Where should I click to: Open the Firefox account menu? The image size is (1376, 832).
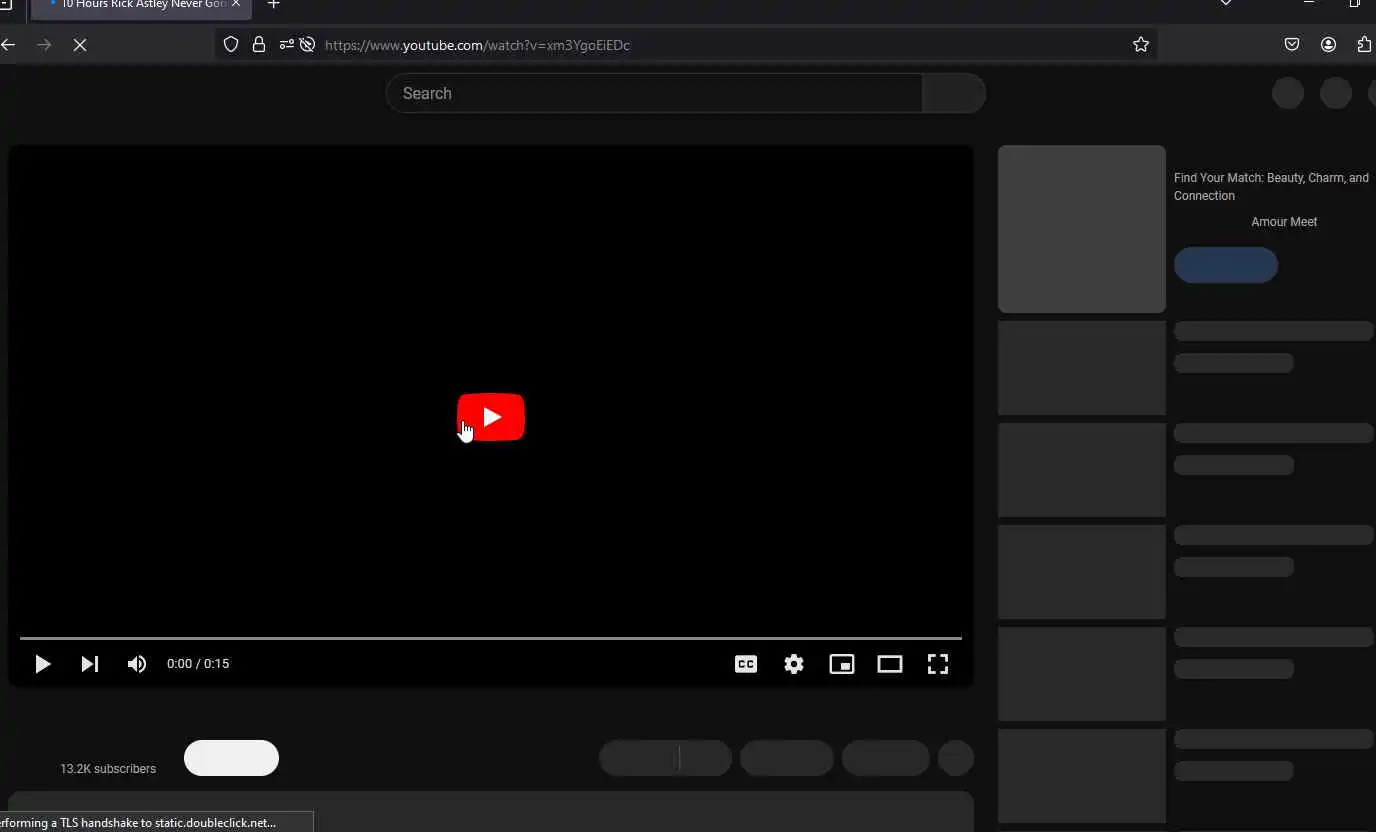(1328, 44)
